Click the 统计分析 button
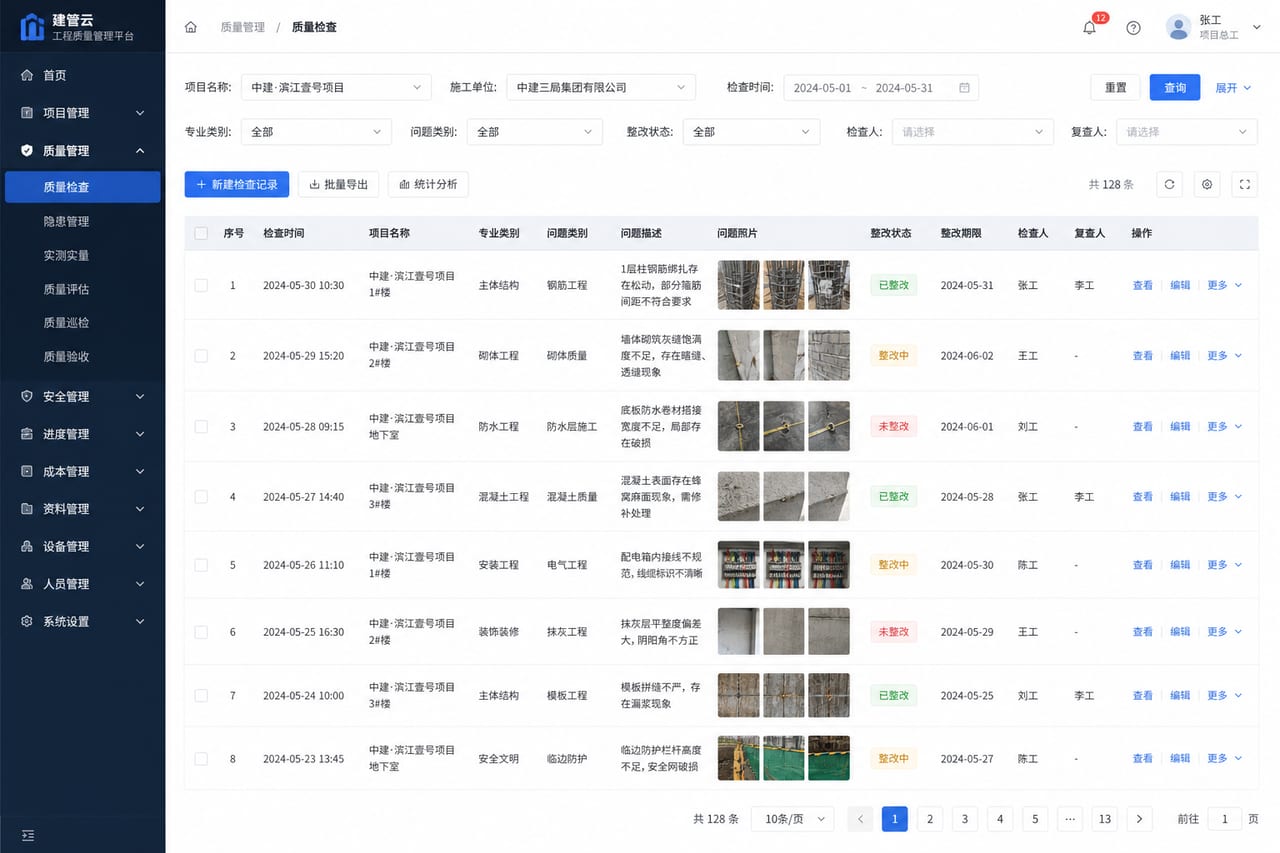 click(428, 184)
